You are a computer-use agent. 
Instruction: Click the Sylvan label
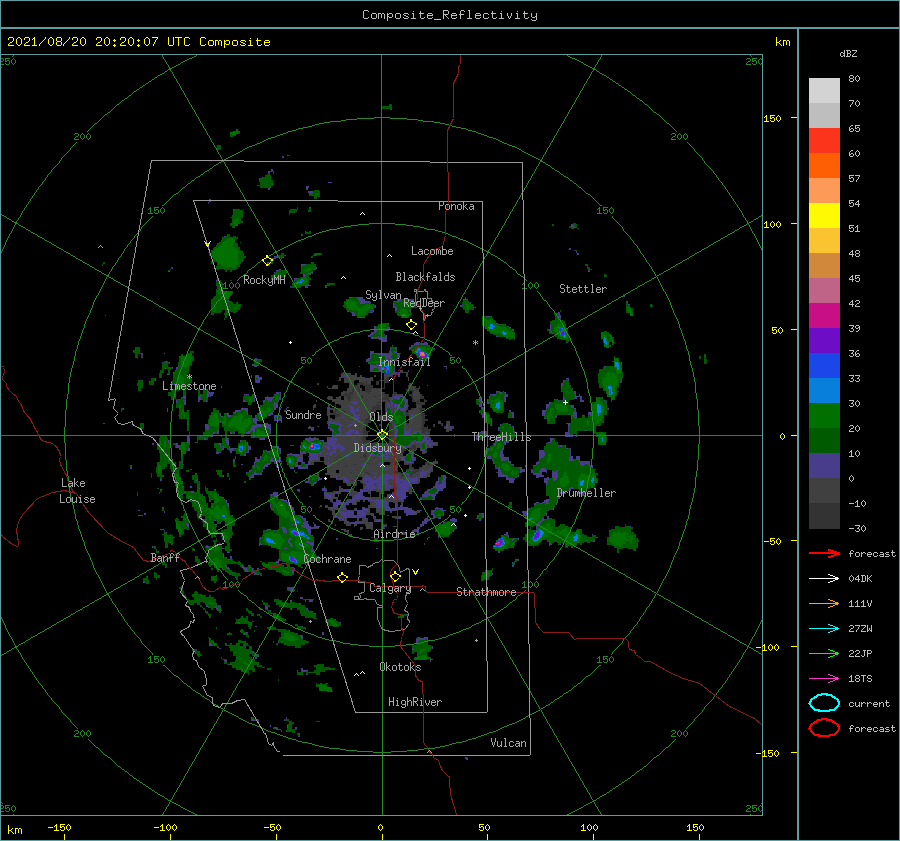click(383, 295)
